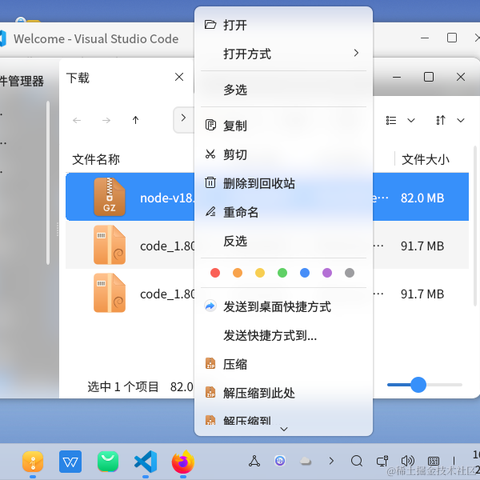The image size is (480, 480).
Task: Click the volume speaker tray icon
Action: pos(407,461)
